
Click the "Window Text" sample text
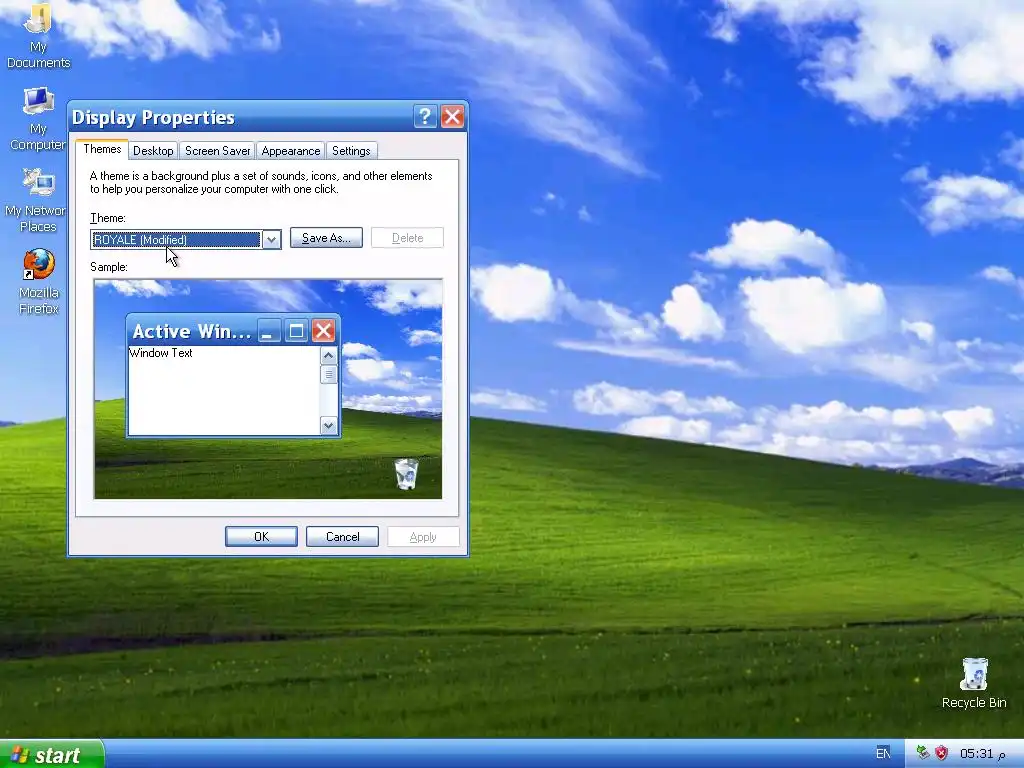pos(161,353)
